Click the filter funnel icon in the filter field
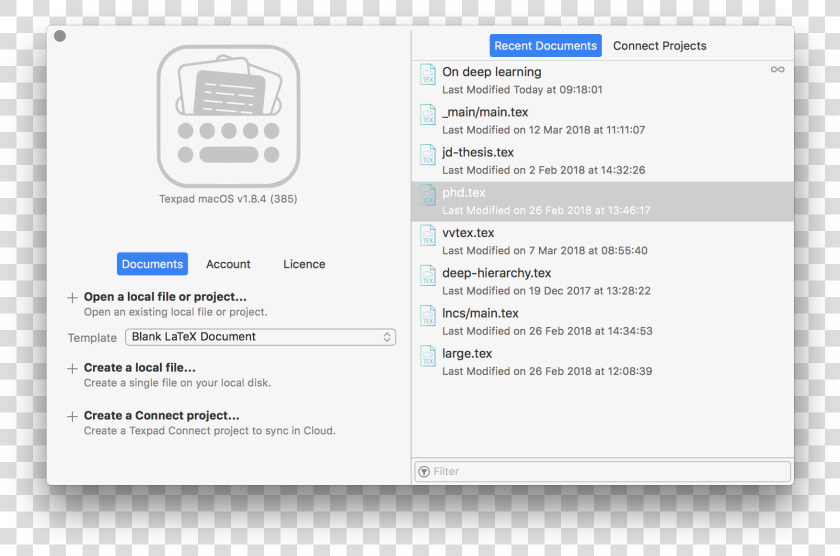This screenshot has height=556, width=840. [424, 471]
